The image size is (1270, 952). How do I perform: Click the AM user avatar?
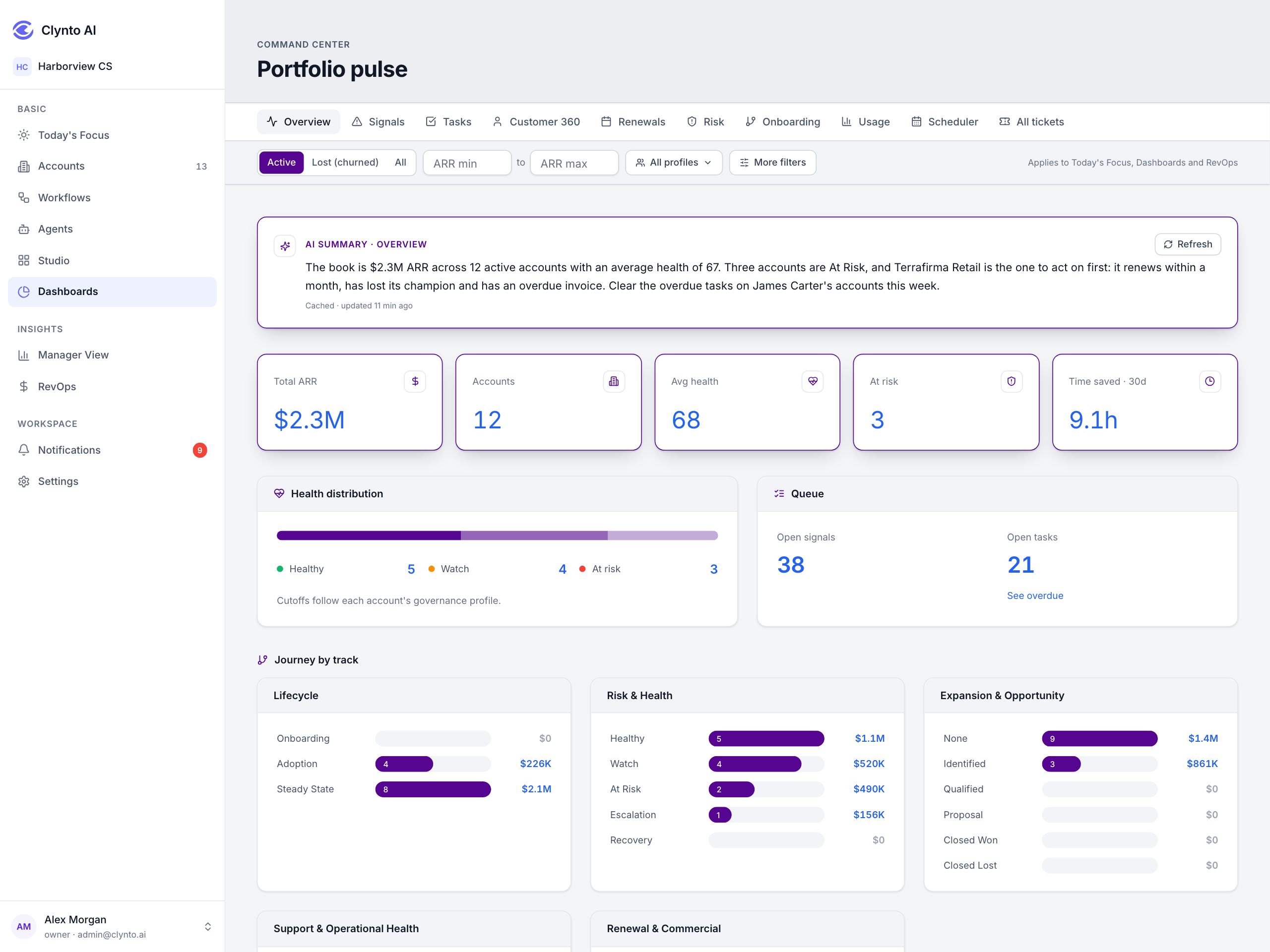coord(23,927)
